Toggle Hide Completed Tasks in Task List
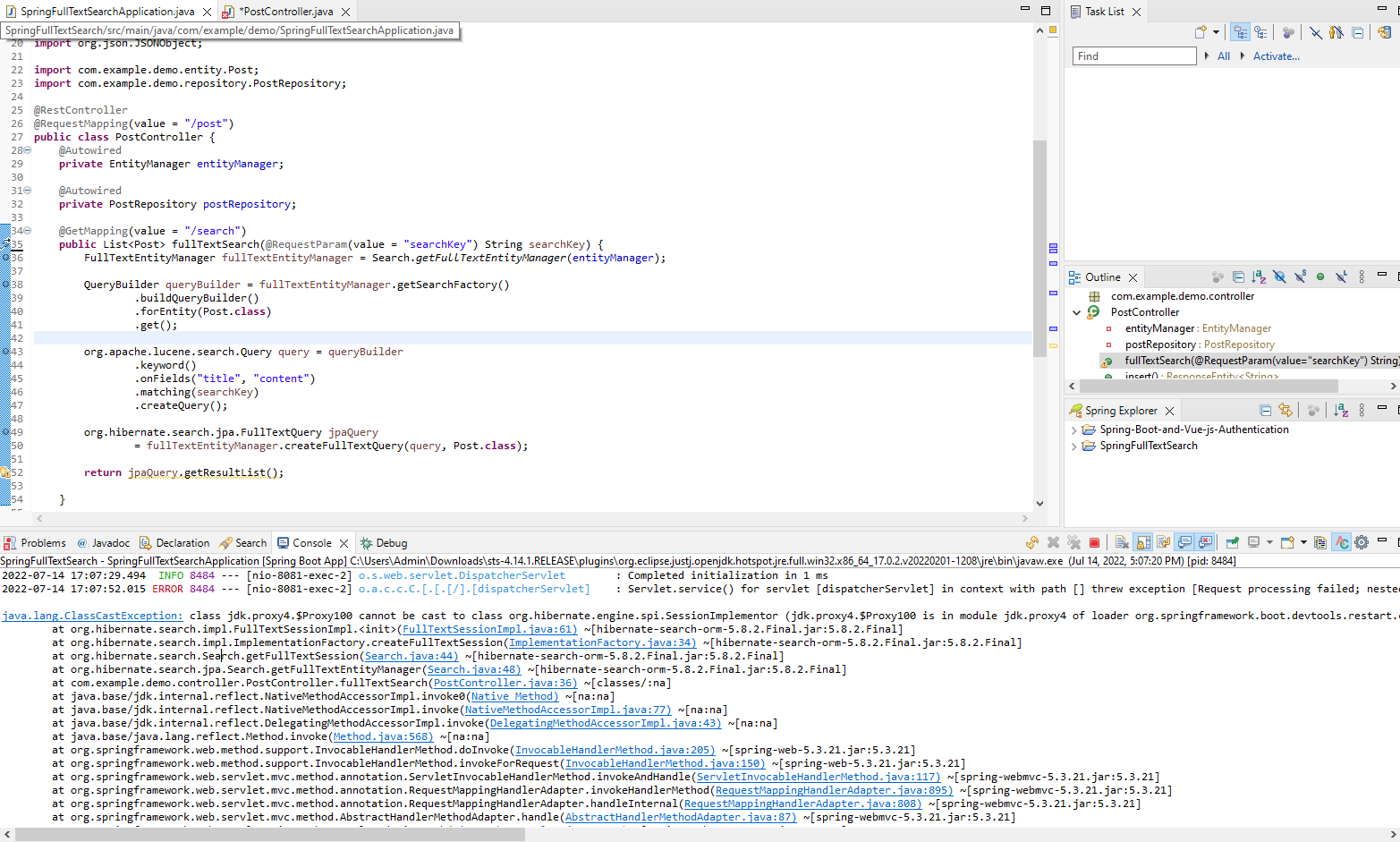Screen dimensions: 1400x842 (x=1316, y=32)
